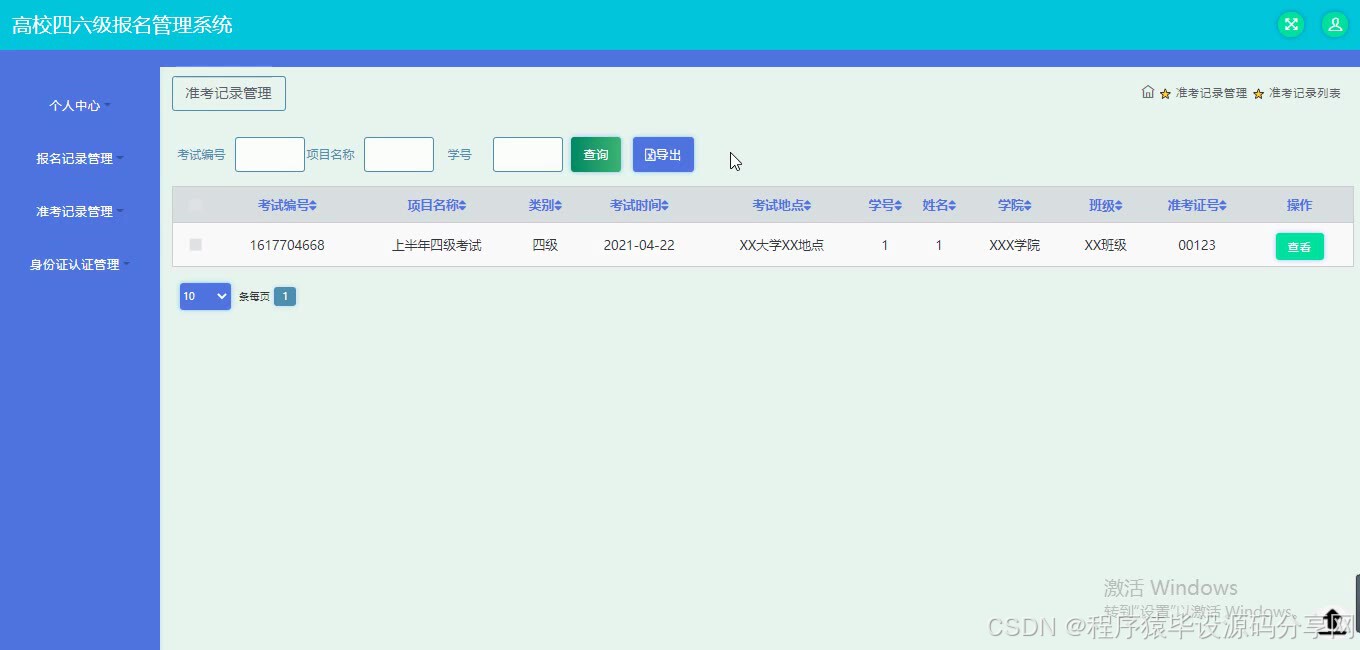Viewport: 1360px width, 650px height.
Task: Open the user profile icon in the header
Action: click(x=1335, y=25)
